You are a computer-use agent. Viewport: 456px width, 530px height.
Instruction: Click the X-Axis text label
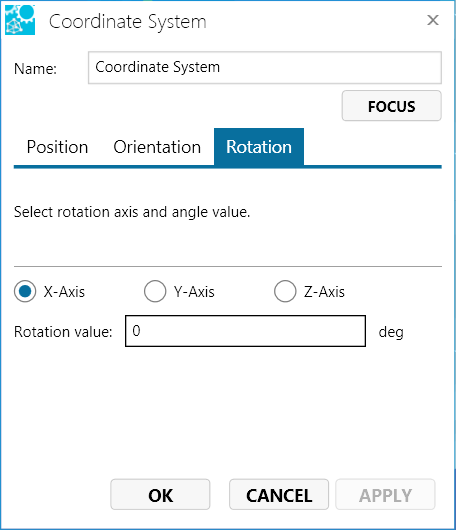[x=64, y=291]
